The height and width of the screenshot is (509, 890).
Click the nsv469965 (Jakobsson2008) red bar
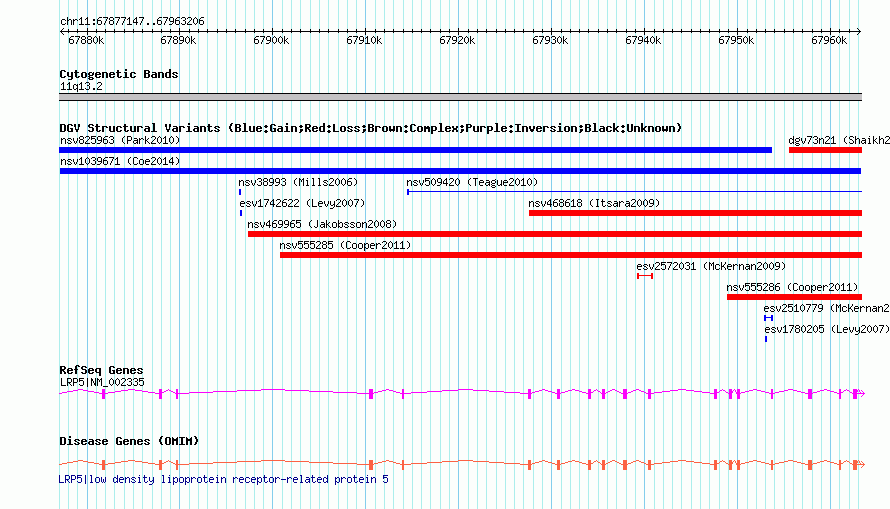tap(555, 234)
